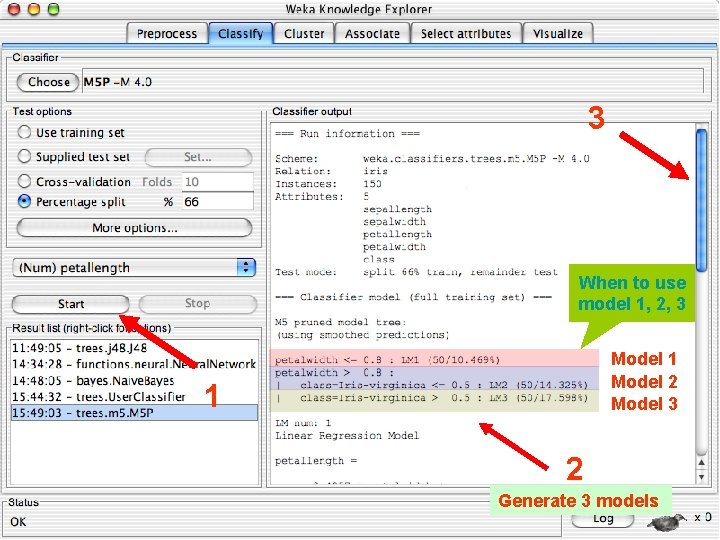Click the Choose classifier button
Screen dimensions: 720x540
click(48, 82)
